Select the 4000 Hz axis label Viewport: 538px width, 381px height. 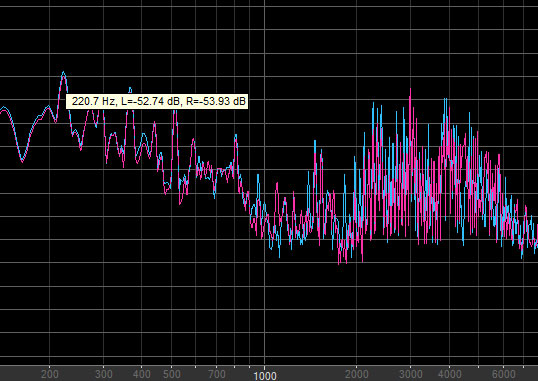point(449,374)
